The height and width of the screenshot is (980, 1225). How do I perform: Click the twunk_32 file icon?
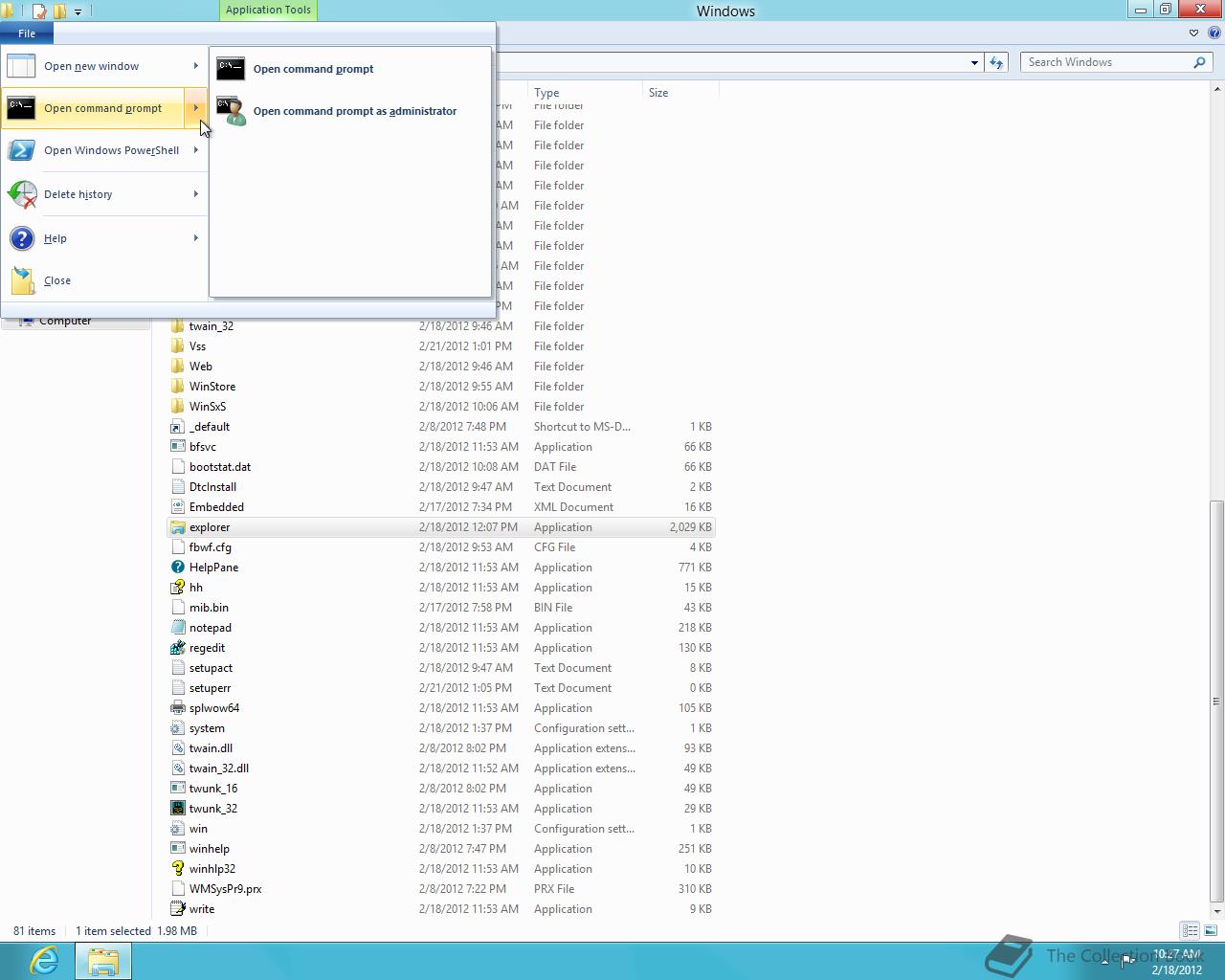pos(177,809)
